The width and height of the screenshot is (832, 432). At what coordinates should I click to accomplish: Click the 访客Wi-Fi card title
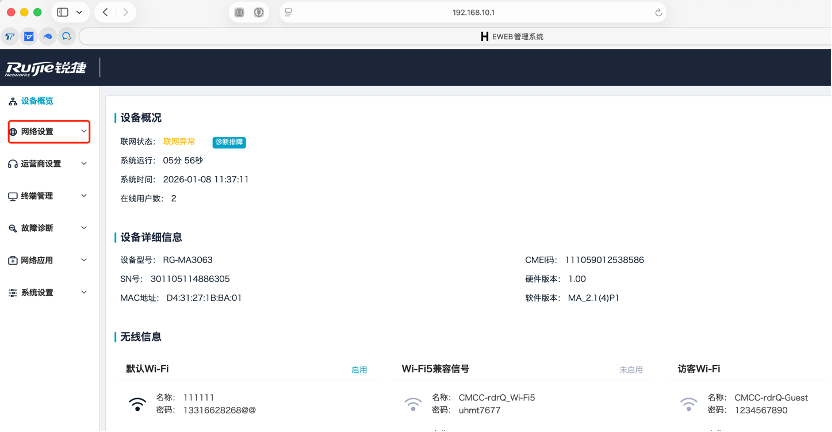click(699, 369)
